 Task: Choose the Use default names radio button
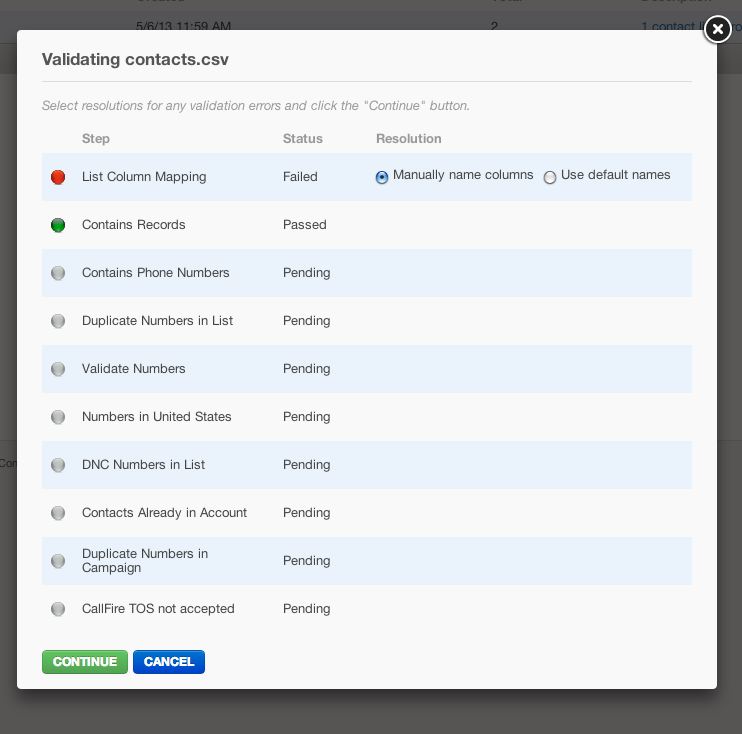coord(550,177)
